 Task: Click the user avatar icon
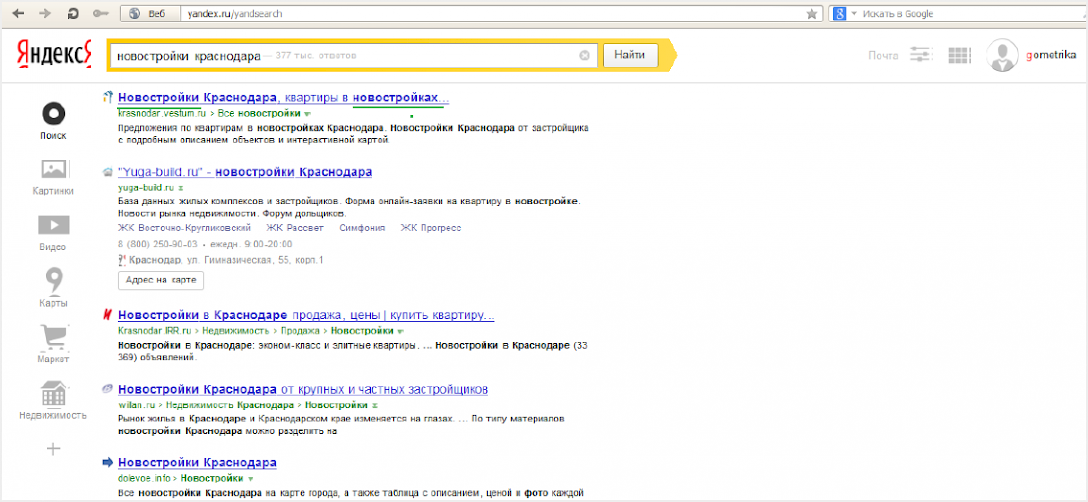pyautogui.click(x=1002, y=56)
